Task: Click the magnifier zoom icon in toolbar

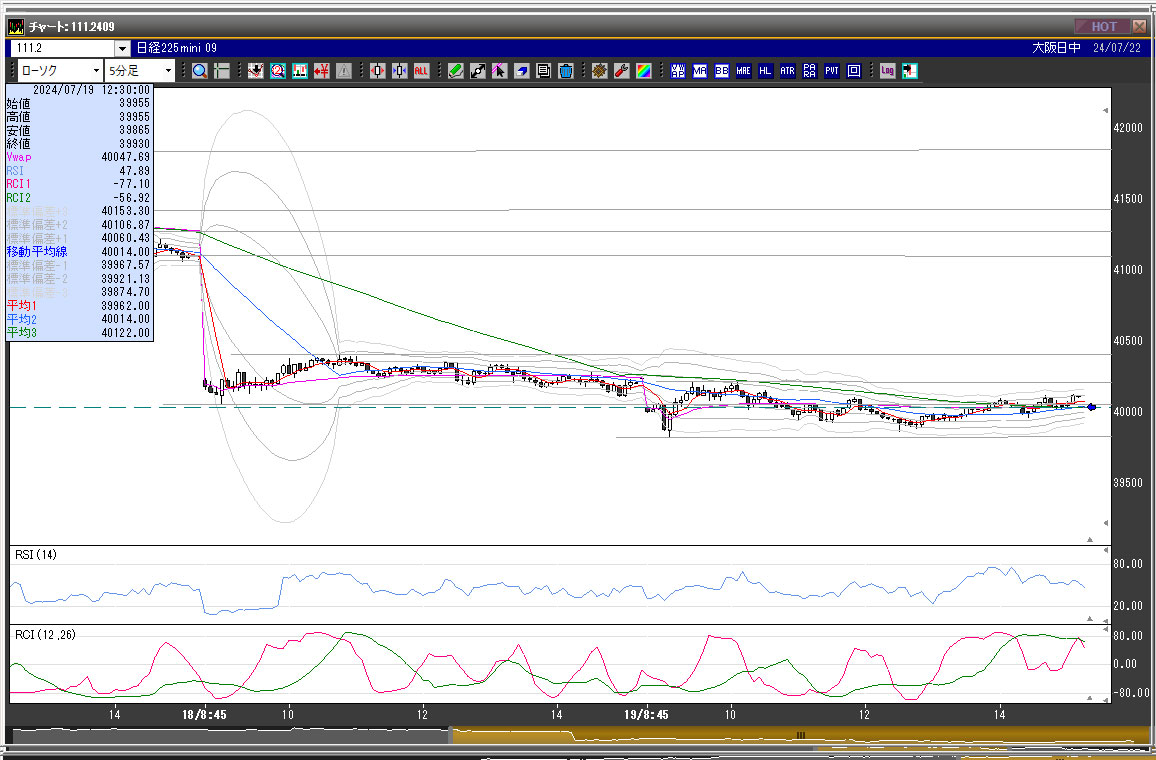Action: point(199,71)
